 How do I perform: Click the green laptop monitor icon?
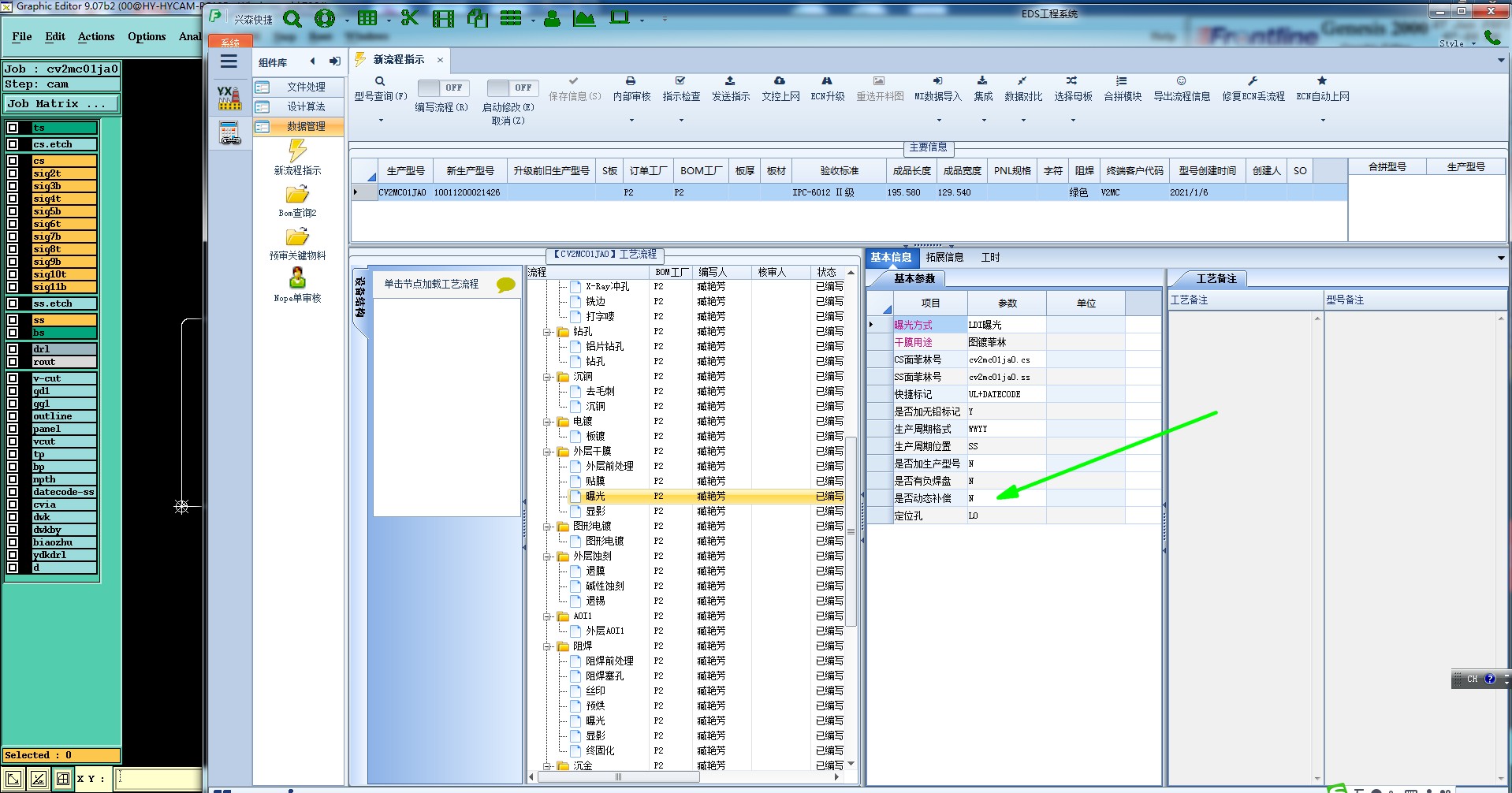tap(620, 17)
